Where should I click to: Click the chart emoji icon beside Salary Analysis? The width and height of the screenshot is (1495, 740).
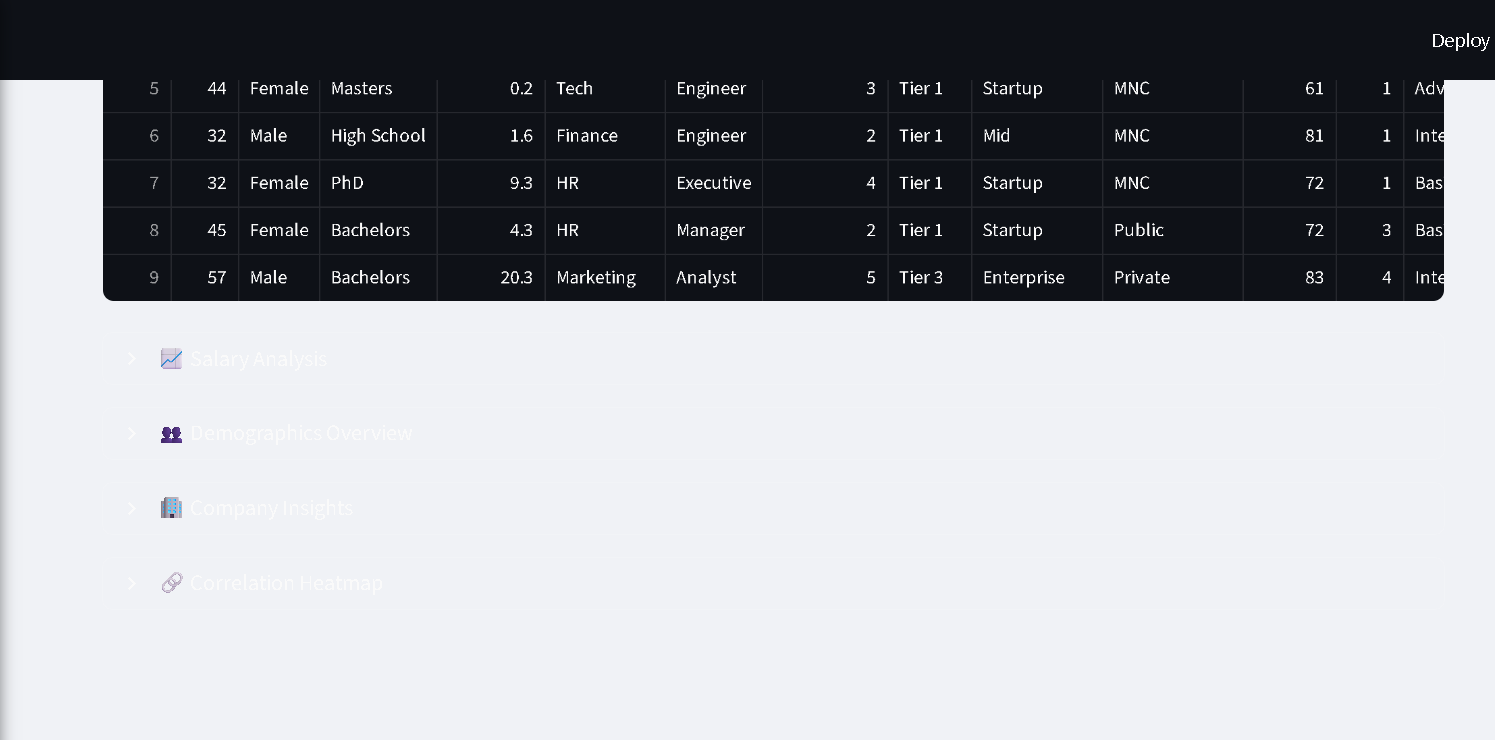click(x=172, y=359)
